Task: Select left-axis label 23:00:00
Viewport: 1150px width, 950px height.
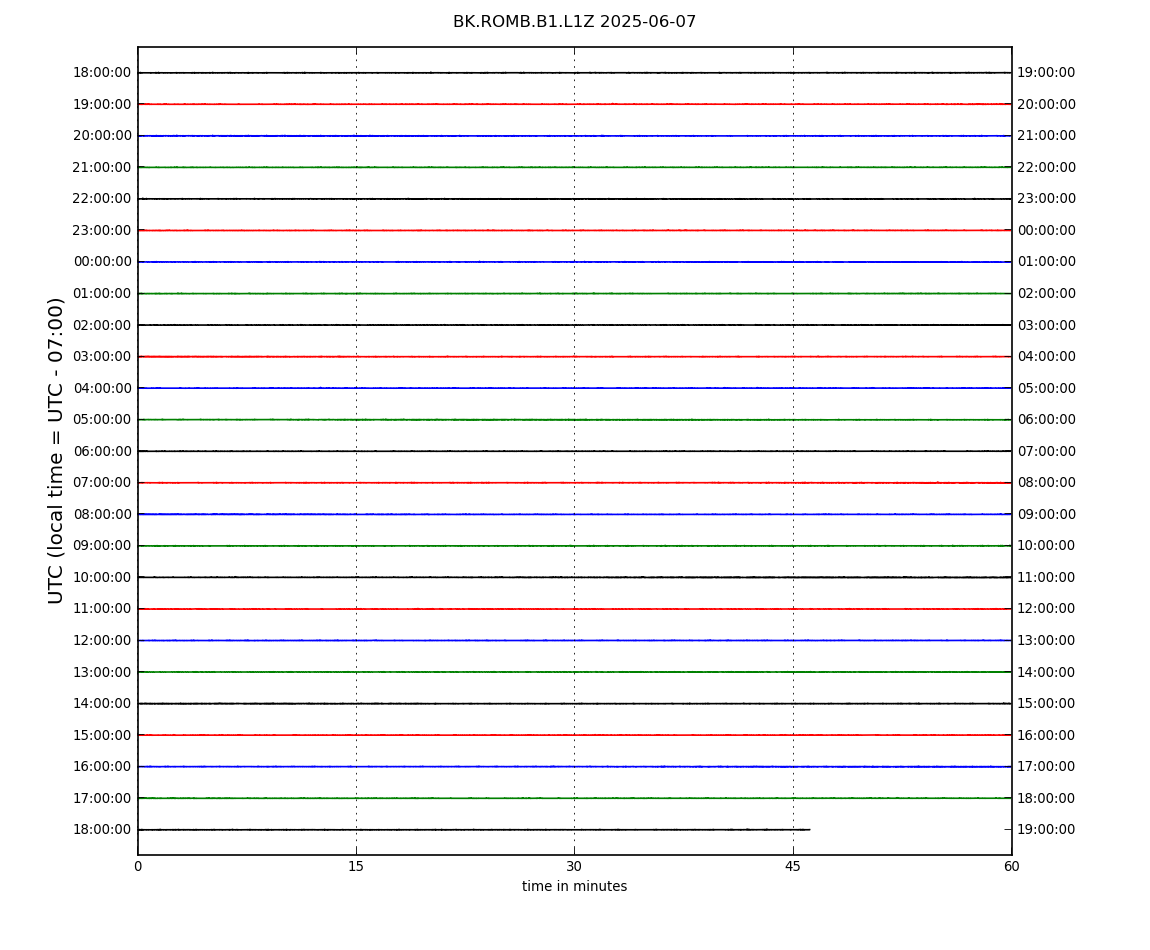Action: coord(102,230)
